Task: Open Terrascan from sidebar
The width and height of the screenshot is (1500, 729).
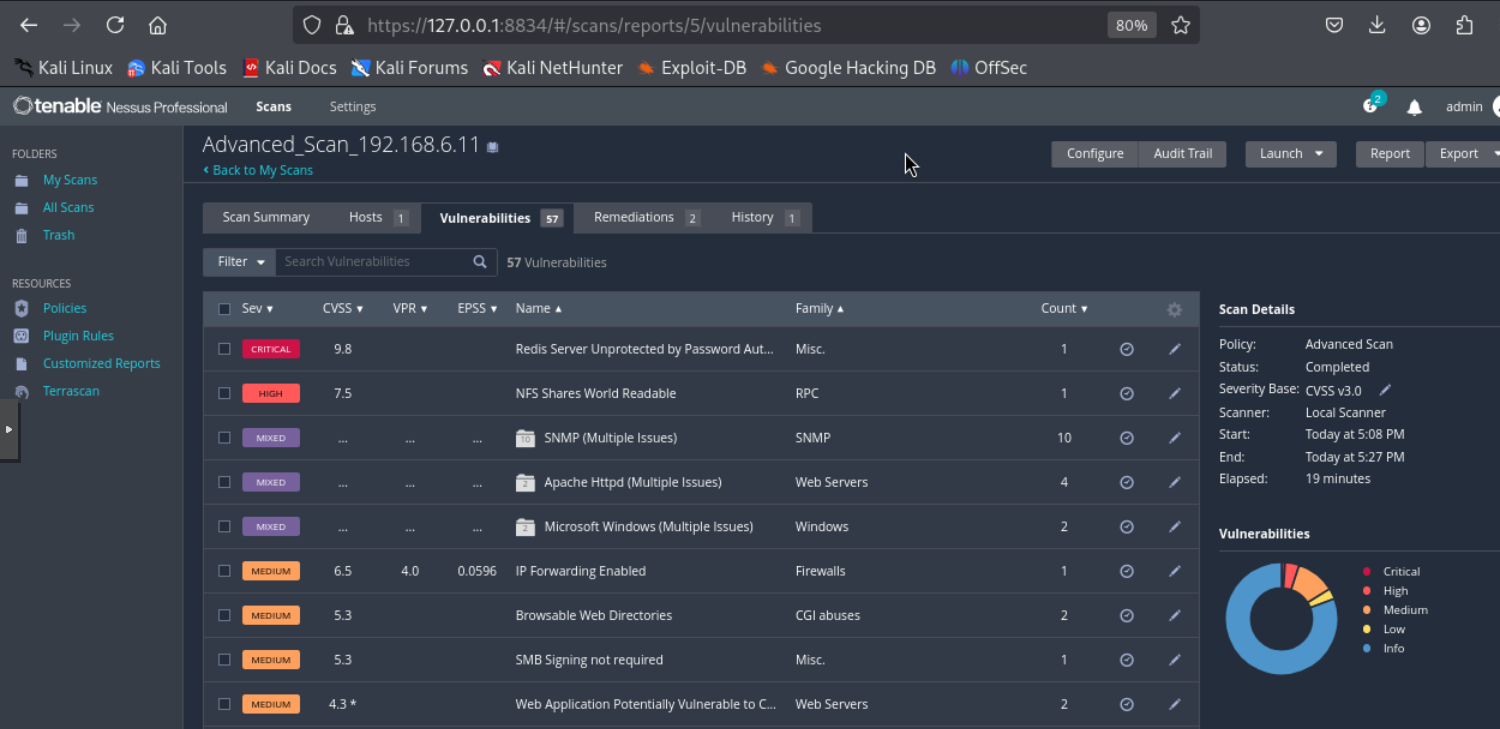Action: tap(71, 391)
